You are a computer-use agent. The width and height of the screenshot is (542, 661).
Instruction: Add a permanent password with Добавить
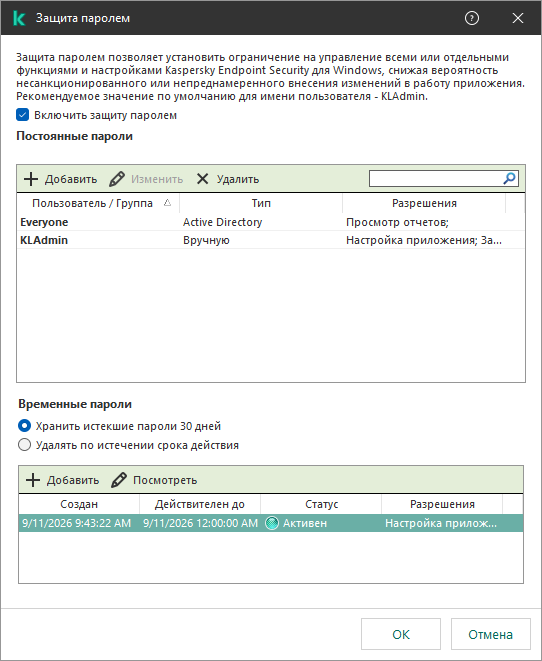tap(61, 179)
